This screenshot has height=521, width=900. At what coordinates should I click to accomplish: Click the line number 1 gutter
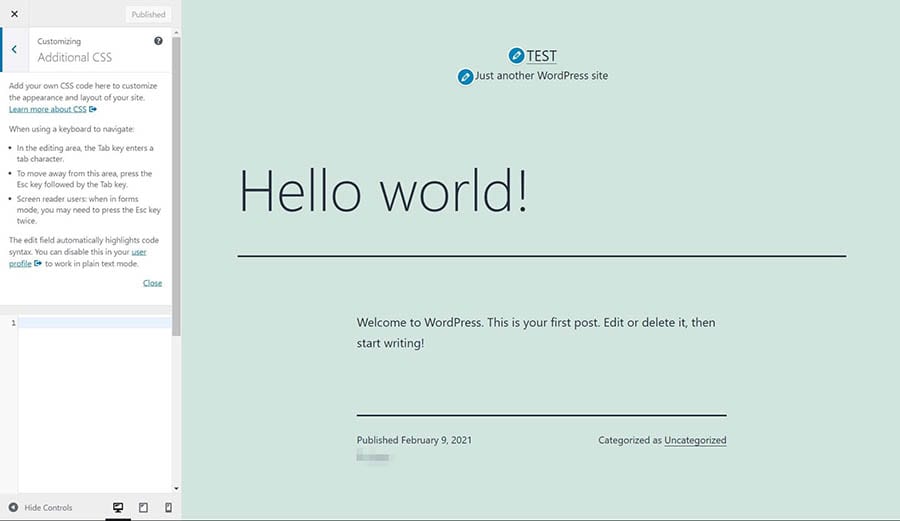(x=12, y=323)
